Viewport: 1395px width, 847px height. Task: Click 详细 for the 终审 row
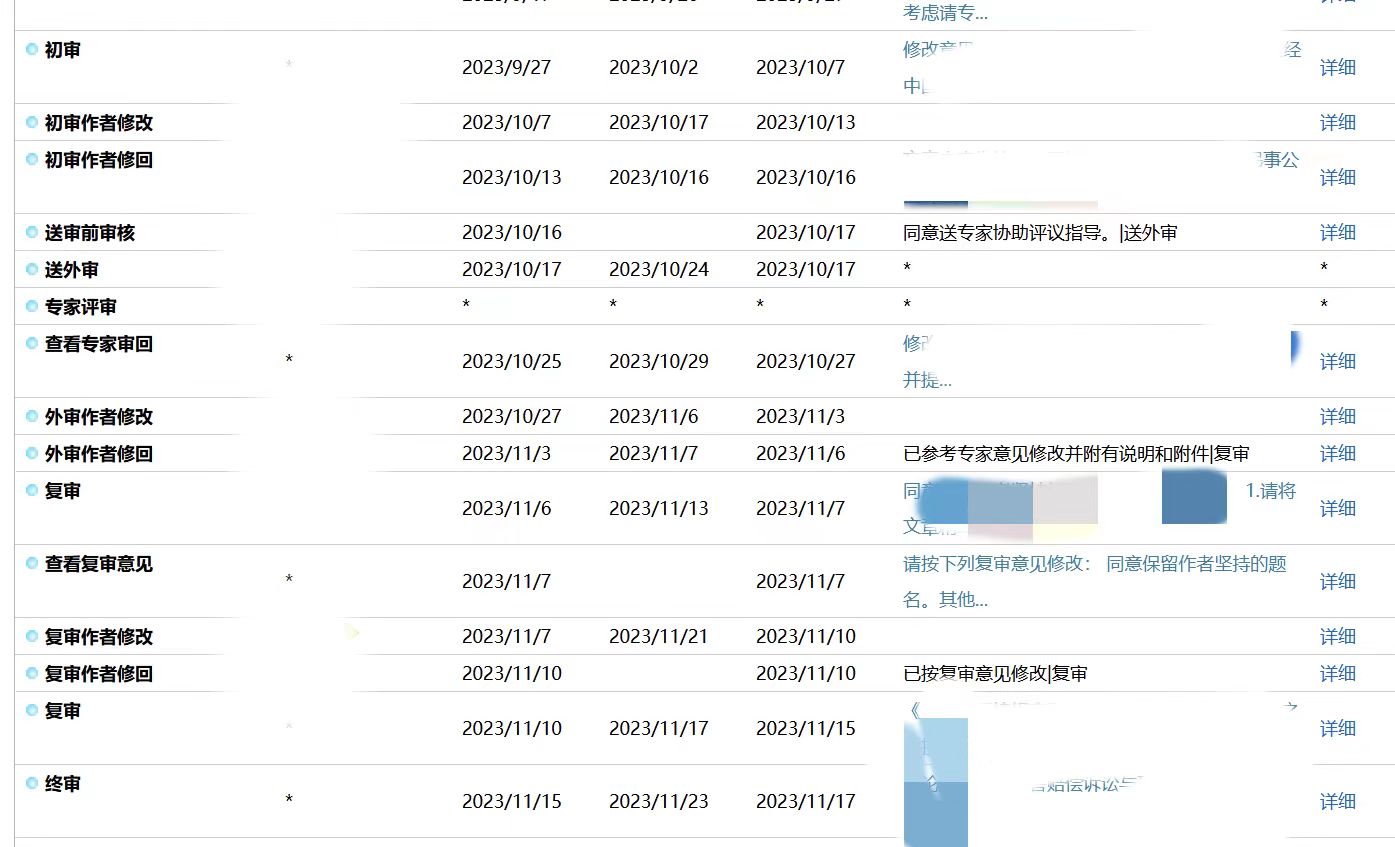pos(1337,801)
